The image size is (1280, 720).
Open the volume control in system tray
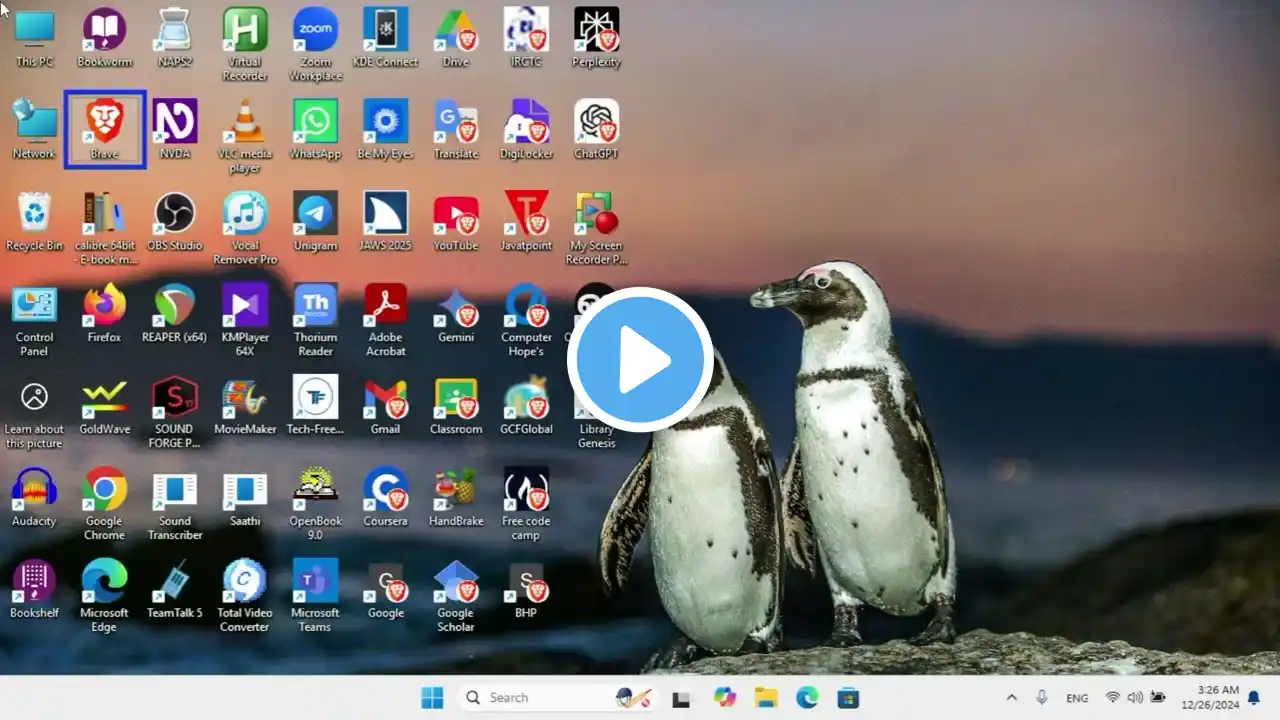click(1135, 698)
